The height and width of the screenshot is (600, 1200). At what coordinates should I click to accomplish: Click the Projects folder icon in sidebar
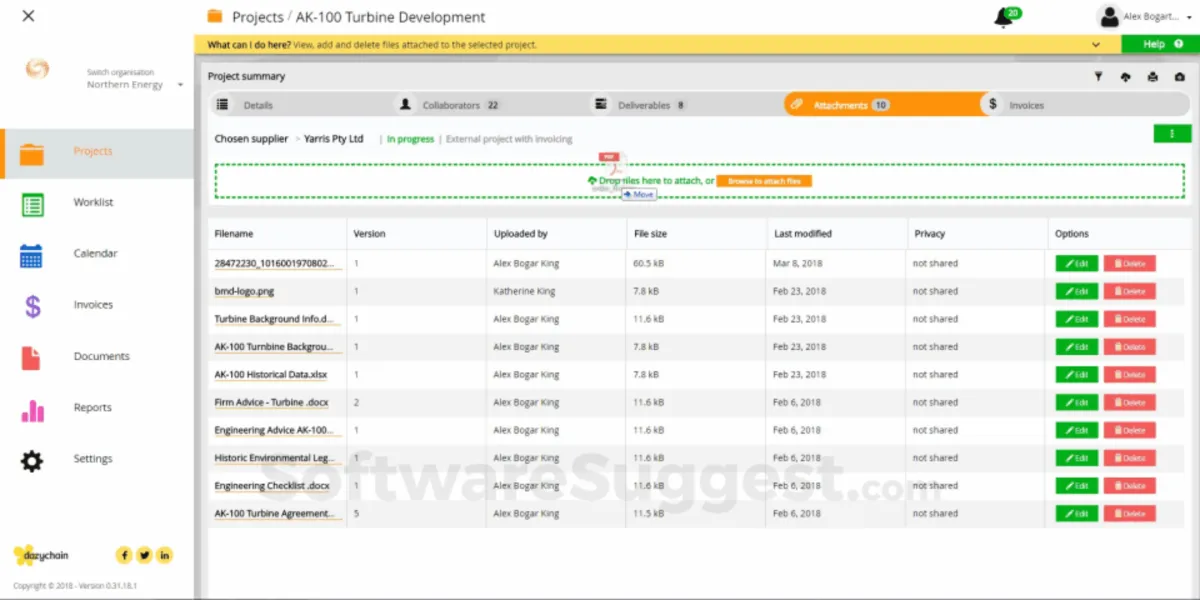32,153
